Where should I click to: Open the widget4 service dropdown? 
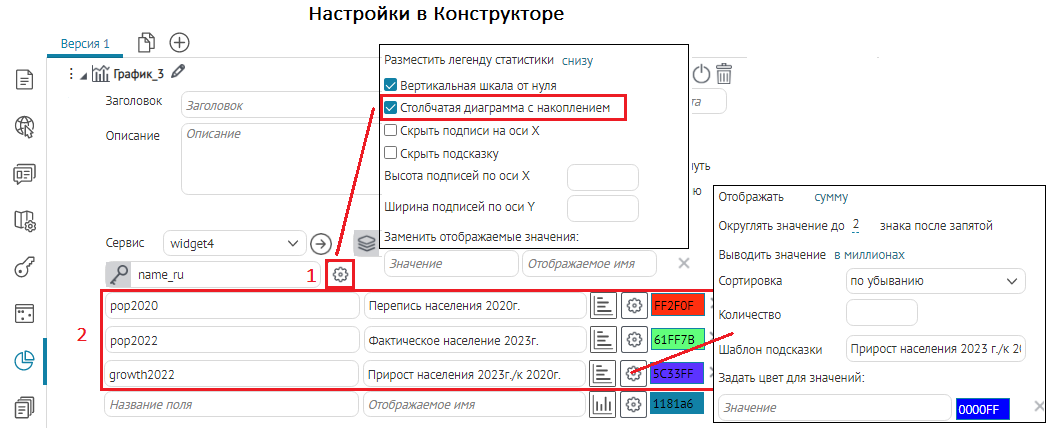coord(234,243)
